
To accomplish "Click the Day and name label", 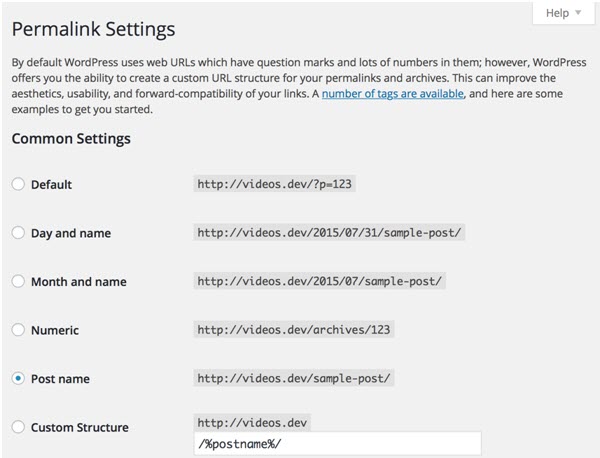I will click(71, 233).
